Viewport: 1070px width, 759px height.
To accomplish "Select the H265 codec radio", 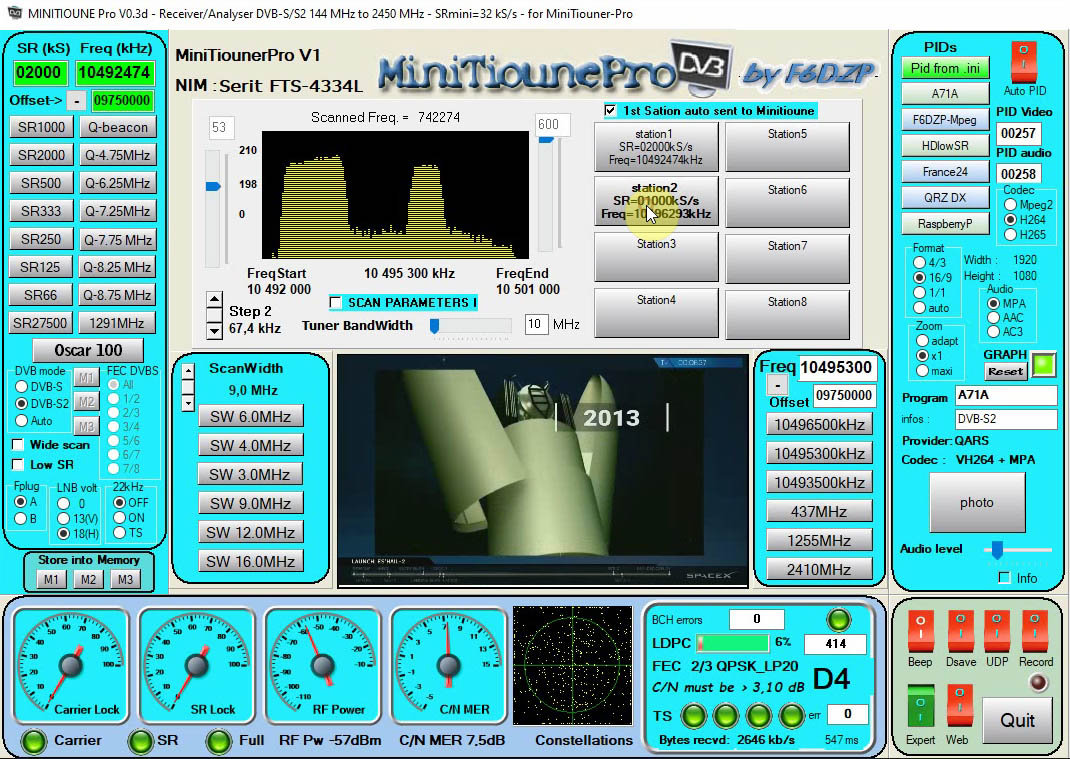I will pyautogui.click(x=1011, y=235).
